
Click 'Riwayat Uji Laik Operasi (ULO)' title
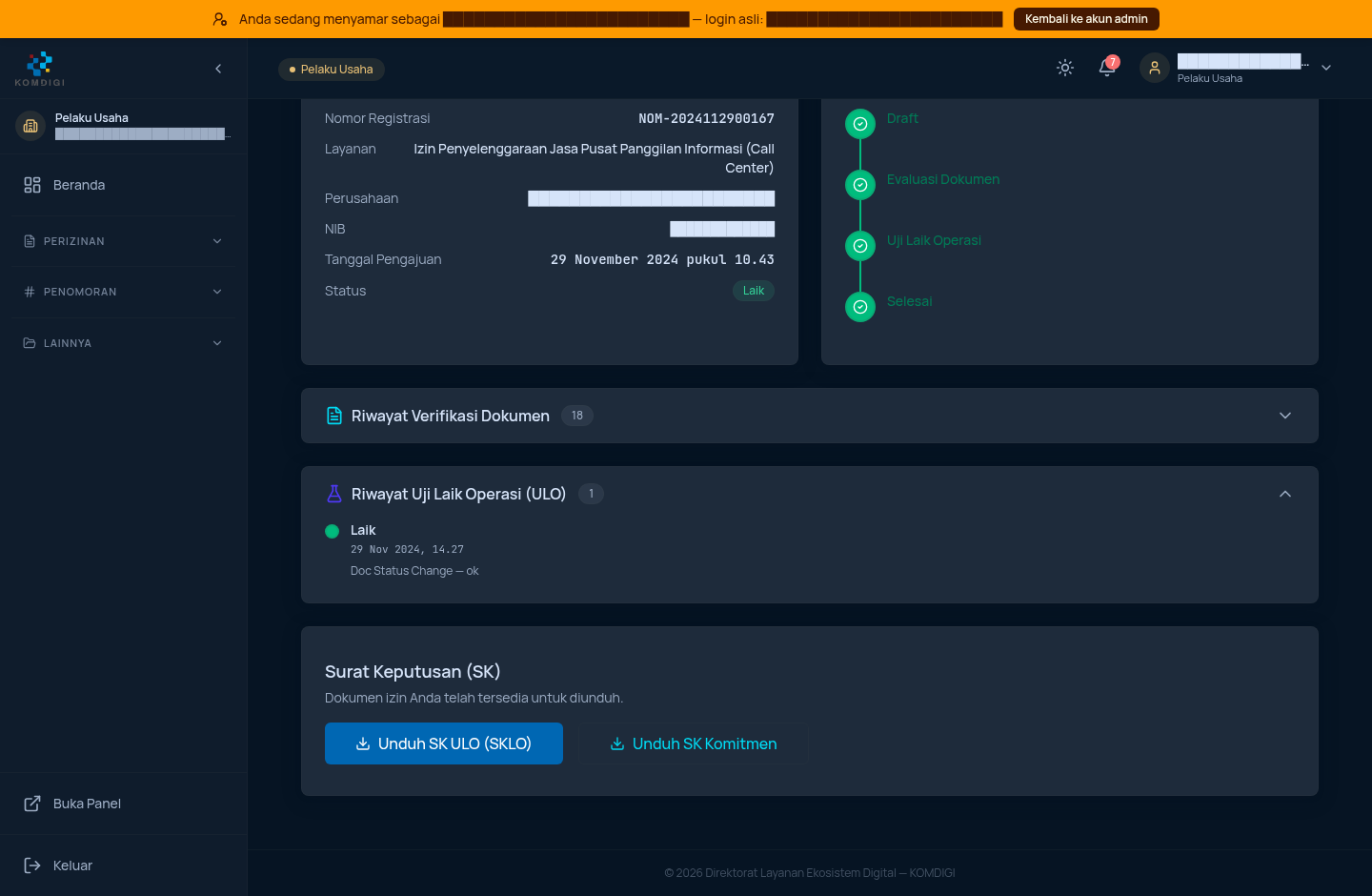pyautogui.click(x=458, y=494)
